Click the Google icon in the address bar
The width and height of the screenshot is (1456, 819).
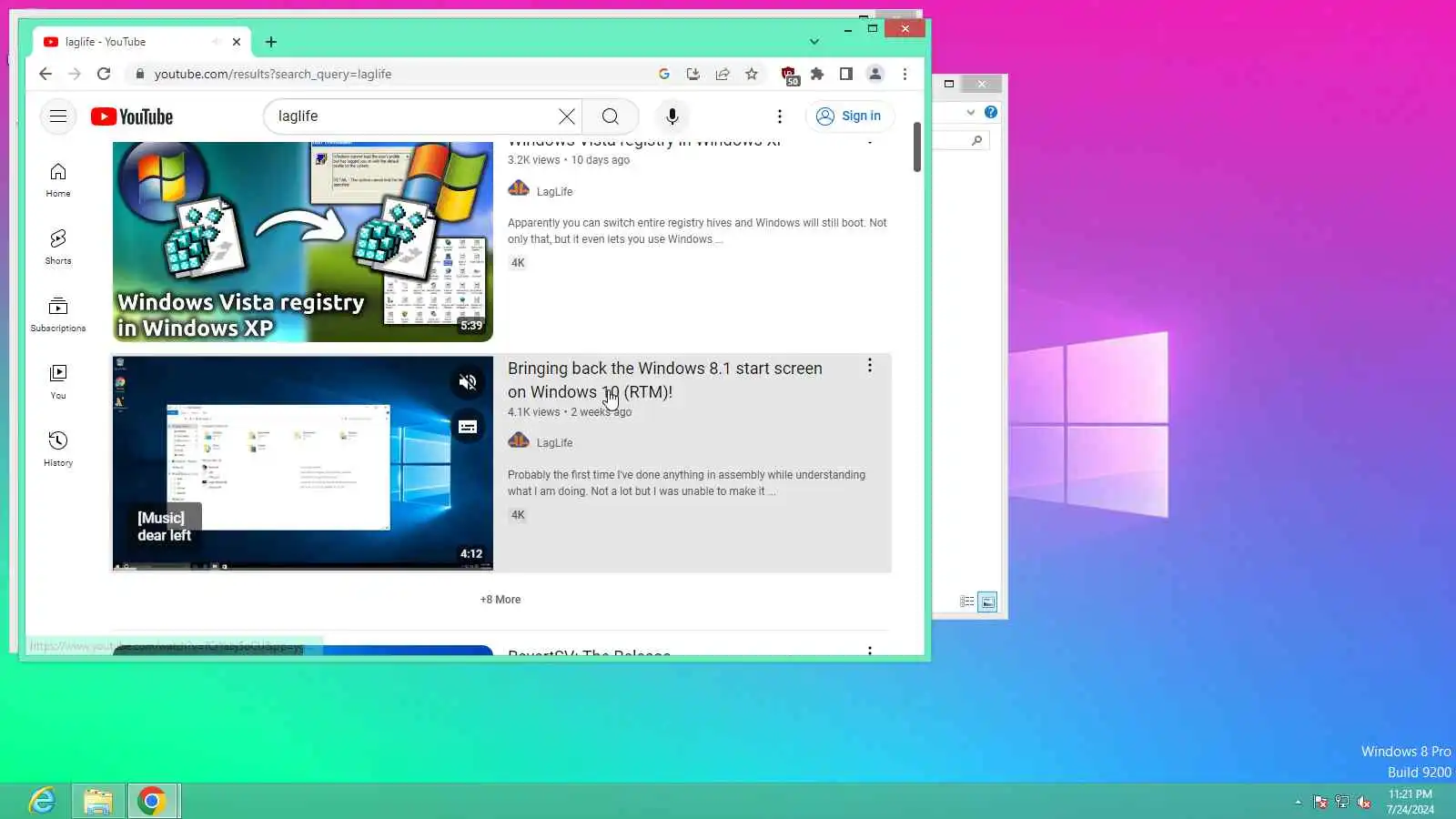(664, 74)
